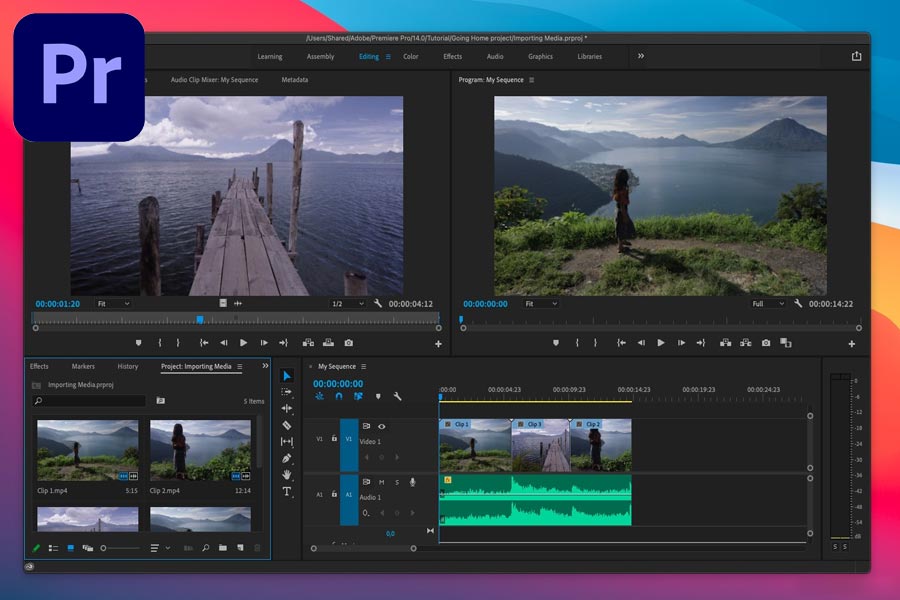The height and width of the screenshot is (600, 900).
Task: Select the Type tool
Action: (287, 491)
